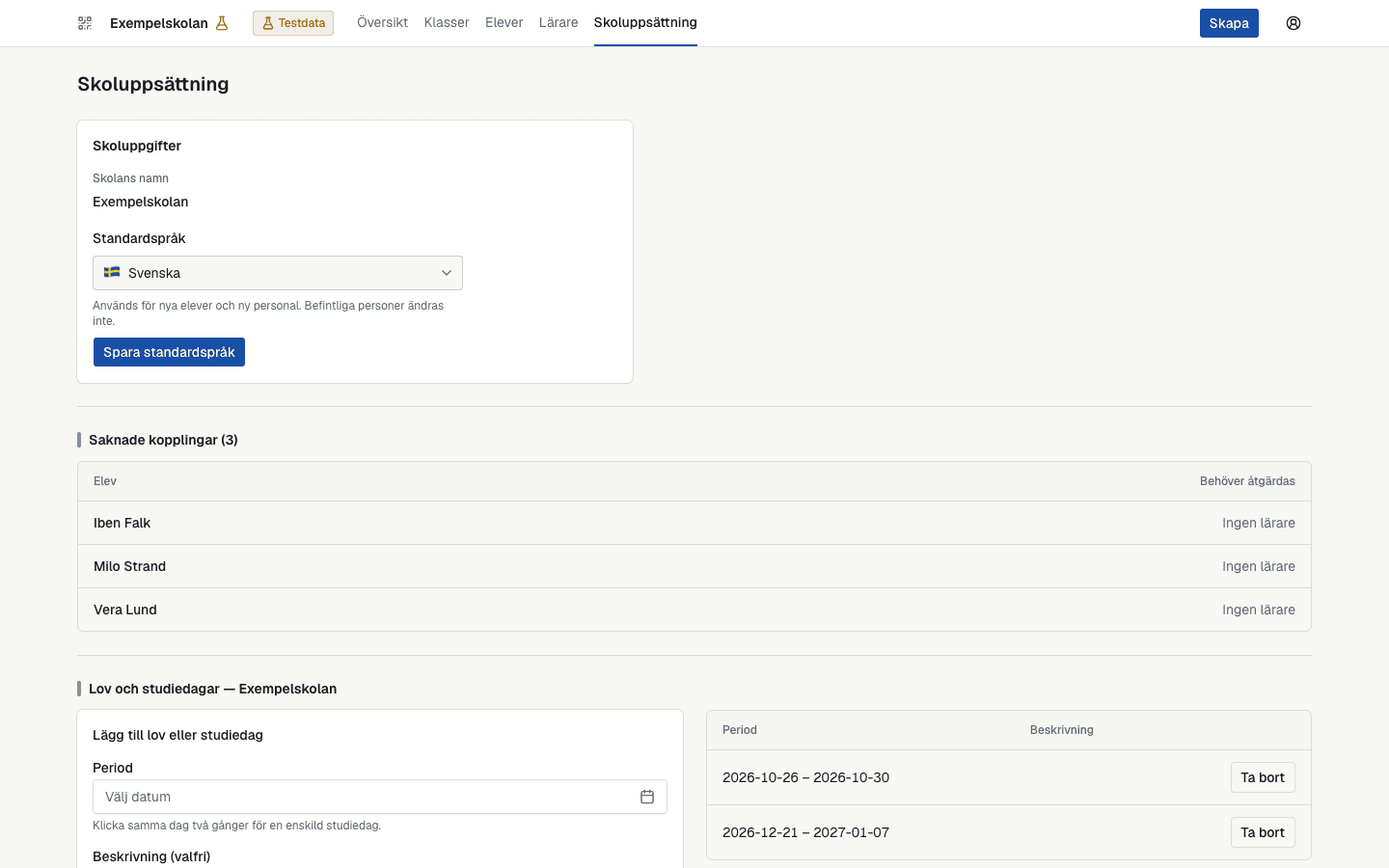Click the Behöver åtgärdas column header
The height and width of the screenshot is (868, 1389).
tap(1247, 481)
